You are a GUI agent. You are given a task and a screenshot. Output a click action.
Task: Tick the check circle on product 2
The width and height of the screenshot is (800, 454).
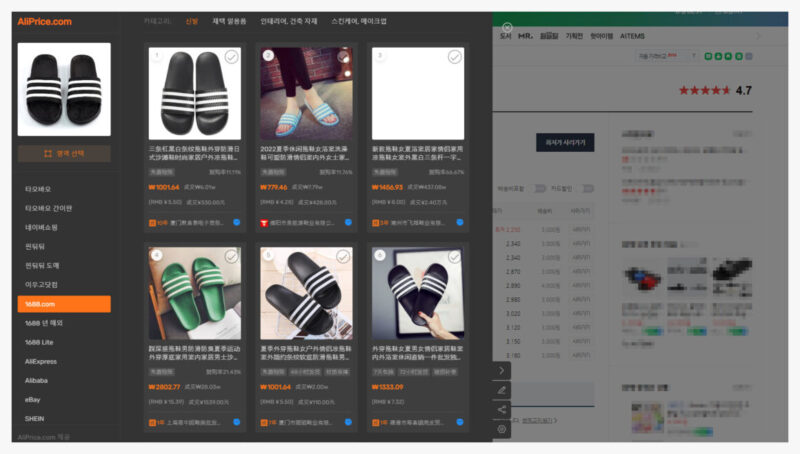point(344,58)
